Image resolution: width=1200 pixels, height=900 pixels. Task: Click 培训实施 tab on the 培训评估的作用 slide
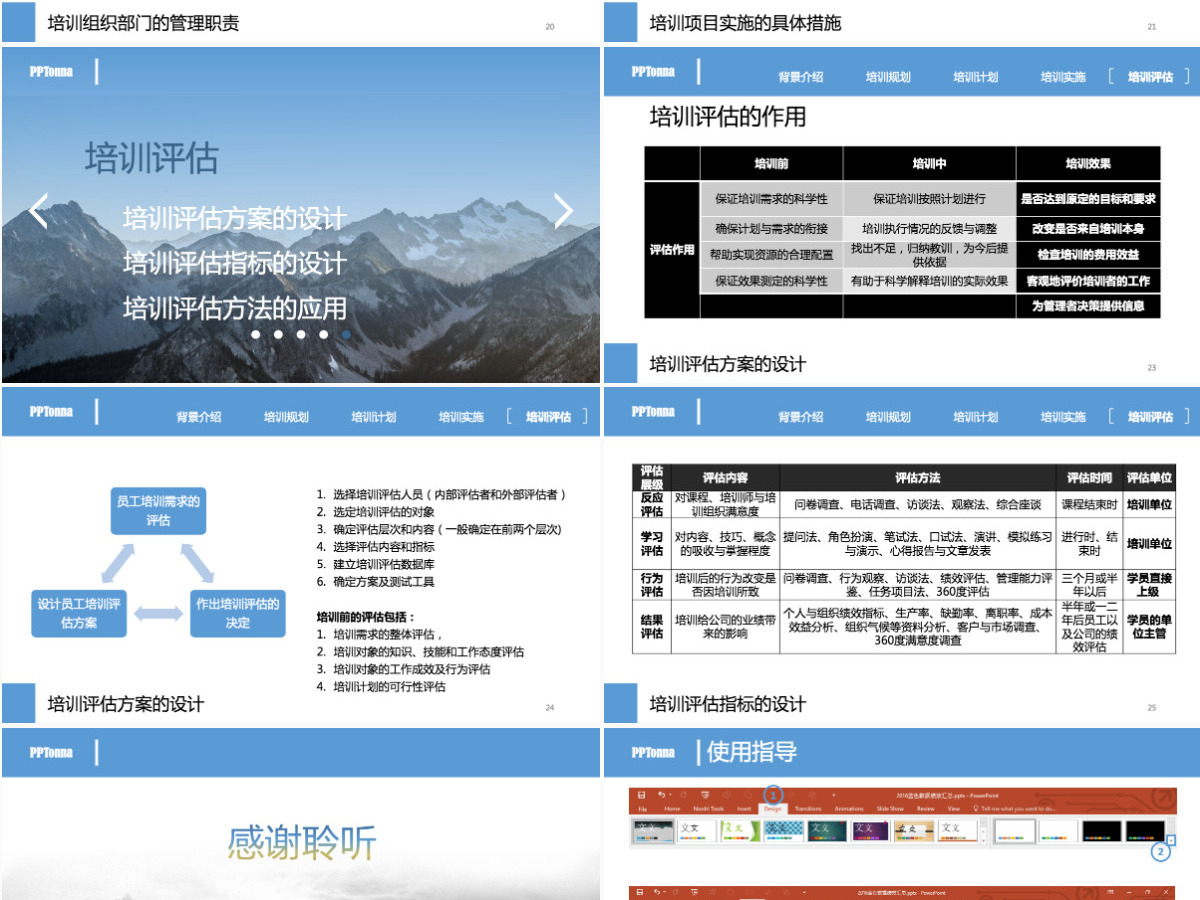[1062, 77]
